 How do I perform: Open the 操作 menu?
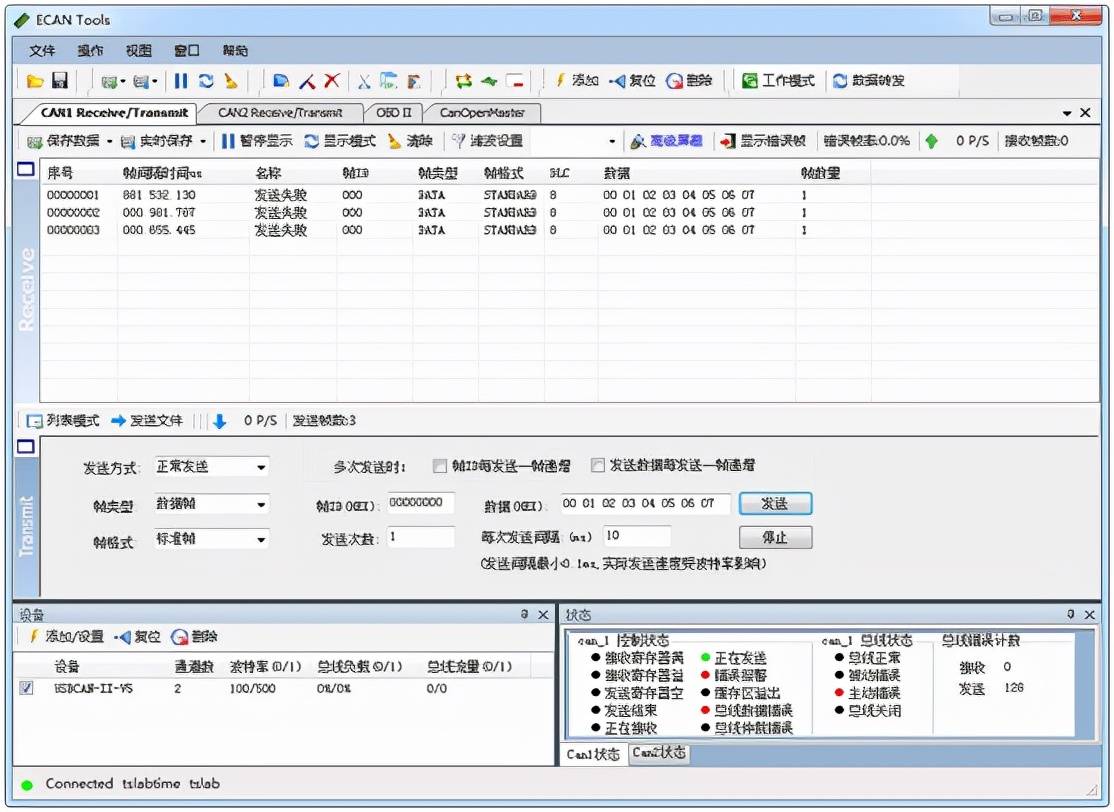(90, 50)
